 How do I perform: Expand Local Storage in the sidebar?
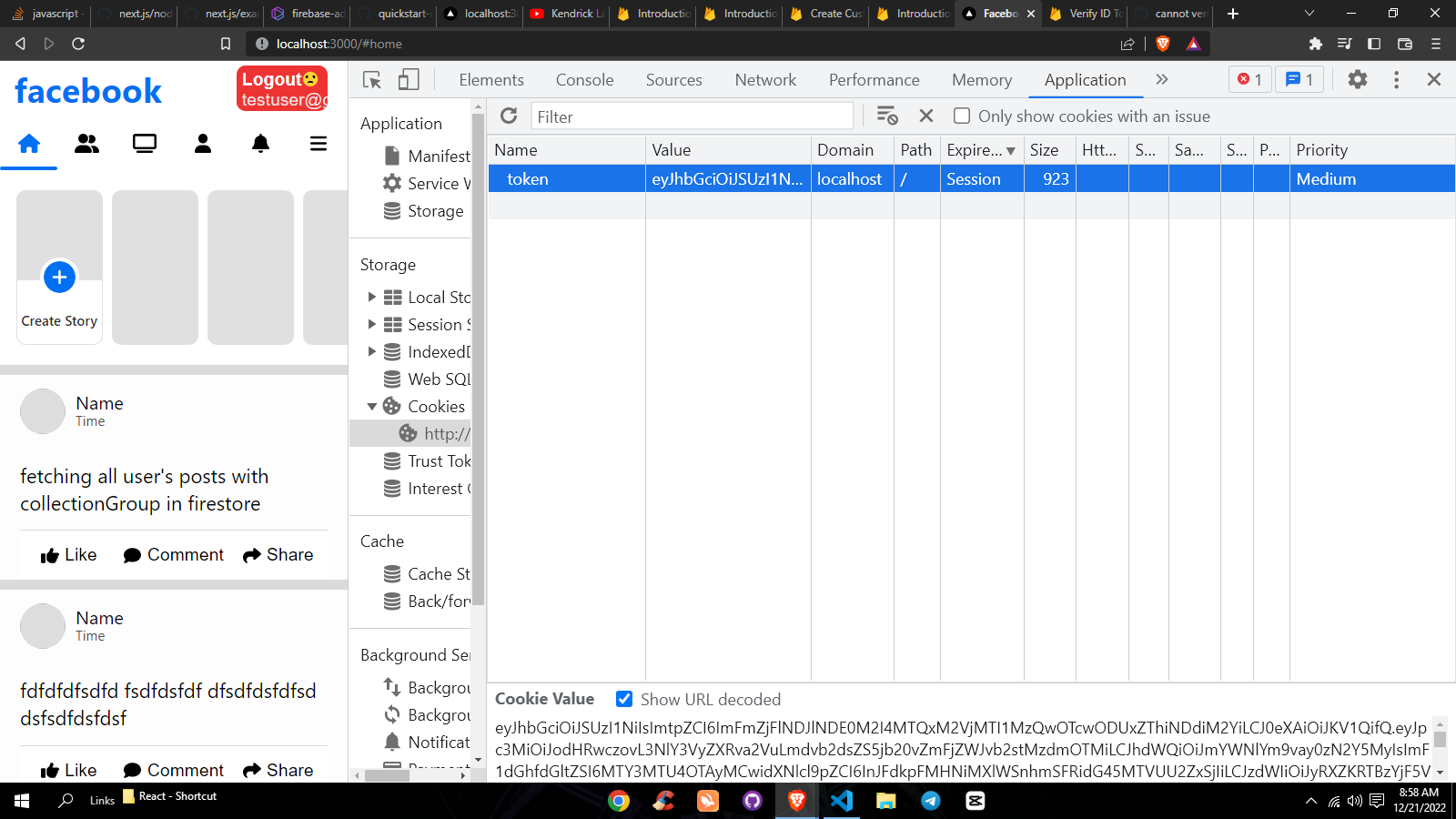pyautogui.click(x=371, y=297)
